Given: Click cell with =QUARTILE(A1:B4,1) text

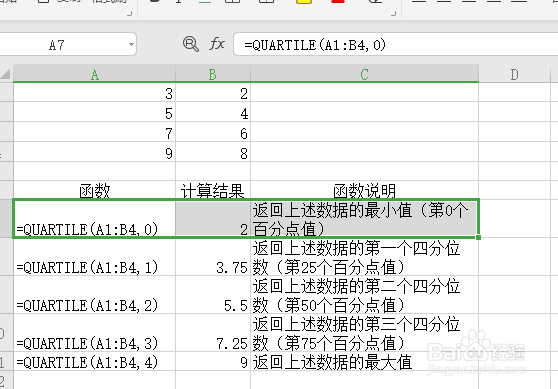Looking at the screenshot, I should [94, 257].
